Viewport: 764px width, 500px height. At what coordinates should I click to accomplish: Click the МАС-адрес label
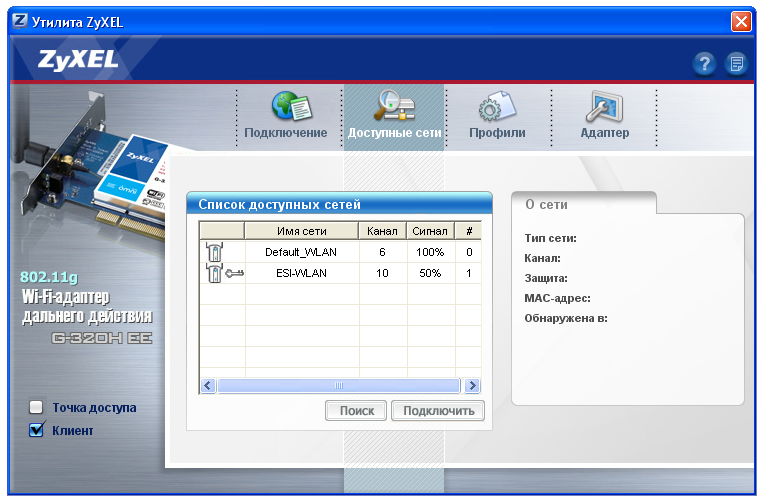(557, 298)
